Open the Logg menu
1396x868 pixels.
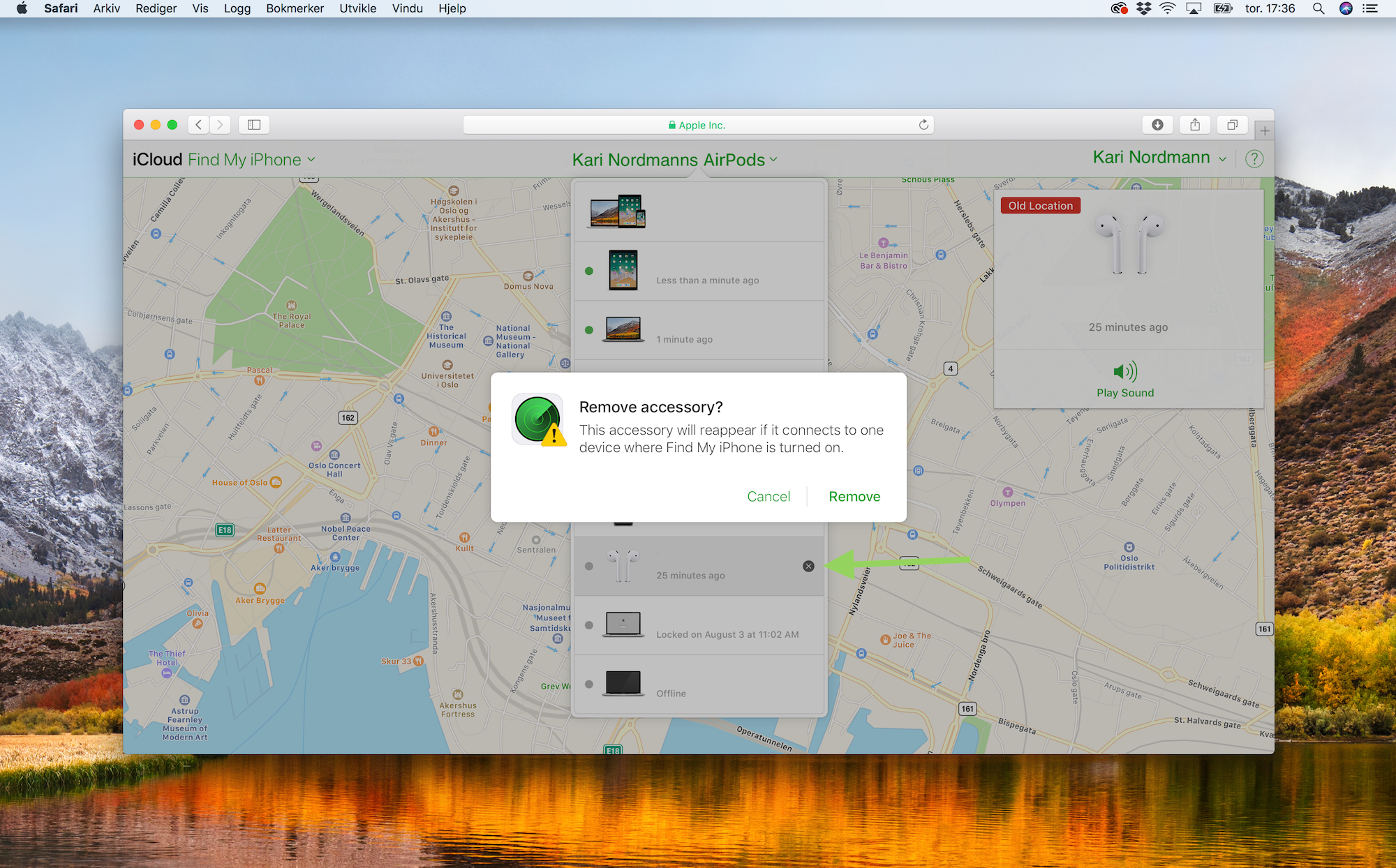(237, 8)
